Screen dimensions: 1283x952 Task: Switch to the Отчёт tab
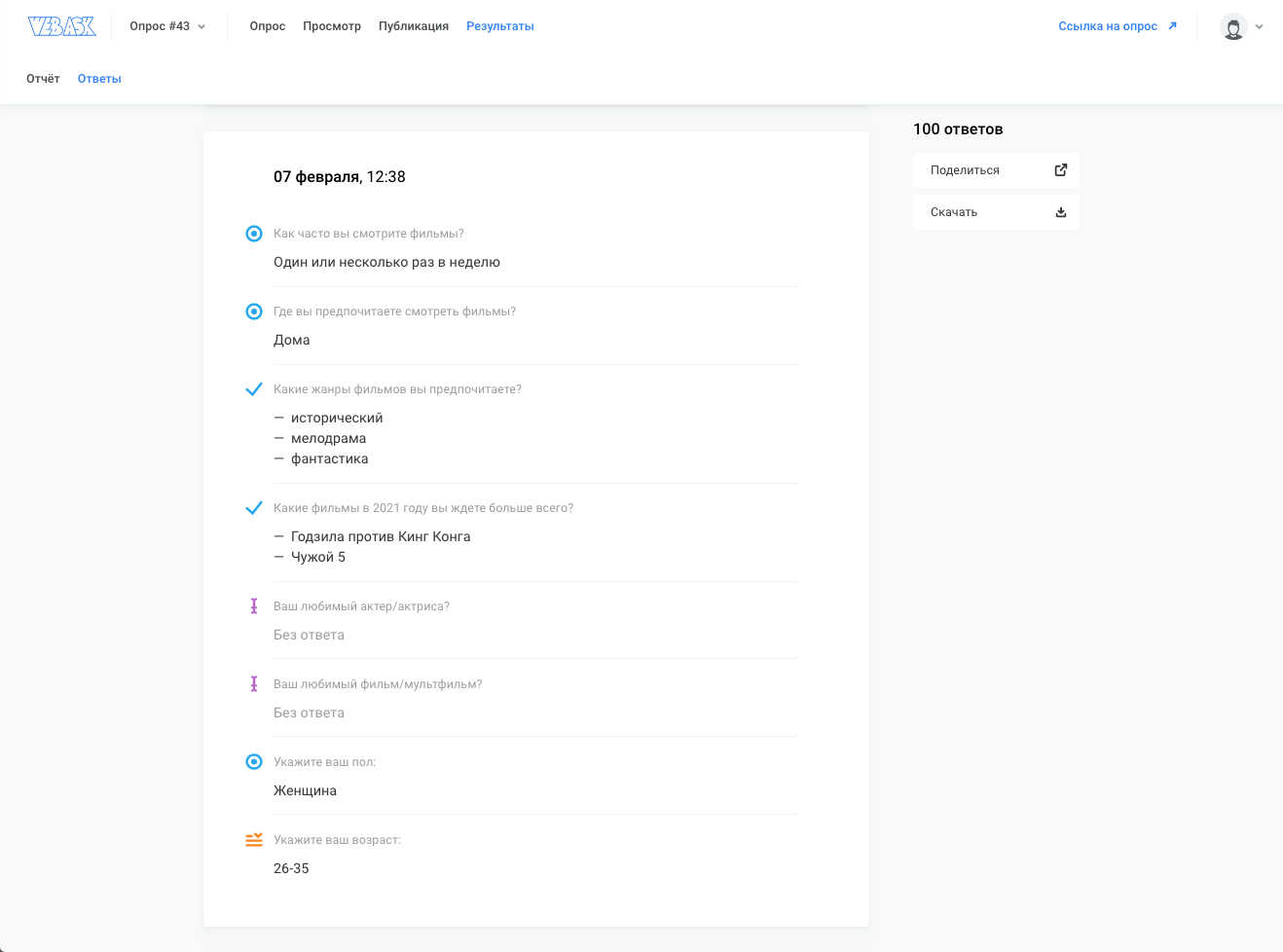[x=43, y=79]
